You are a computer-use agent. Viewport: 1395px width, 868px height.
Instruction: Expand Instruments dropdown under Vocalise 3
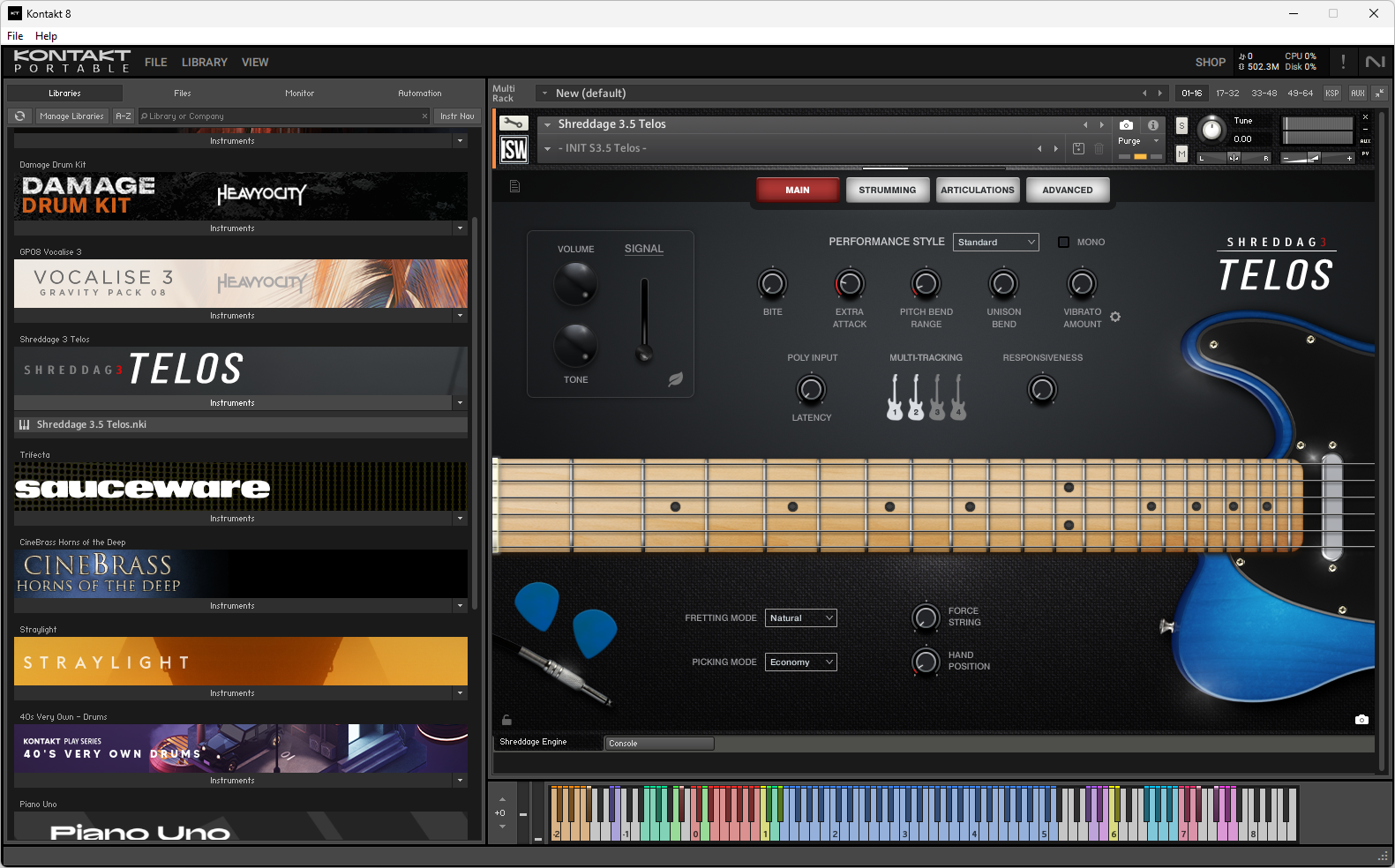(x=459, y=316)
